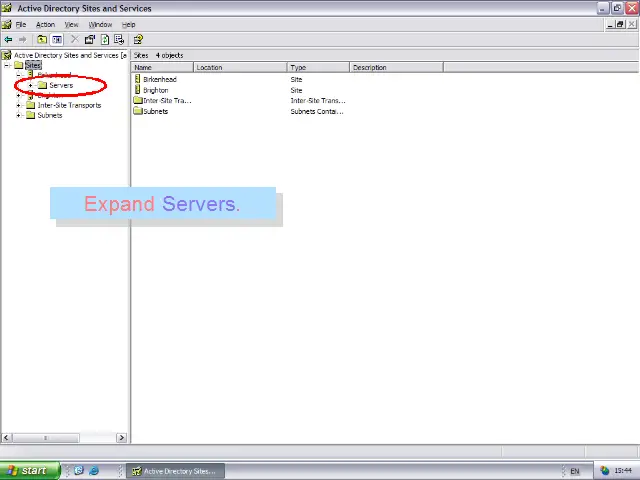The width and height of the screenshot is (640, 480).
Task: Select Subnets folder icon in list pane
Action: point(138,111)
